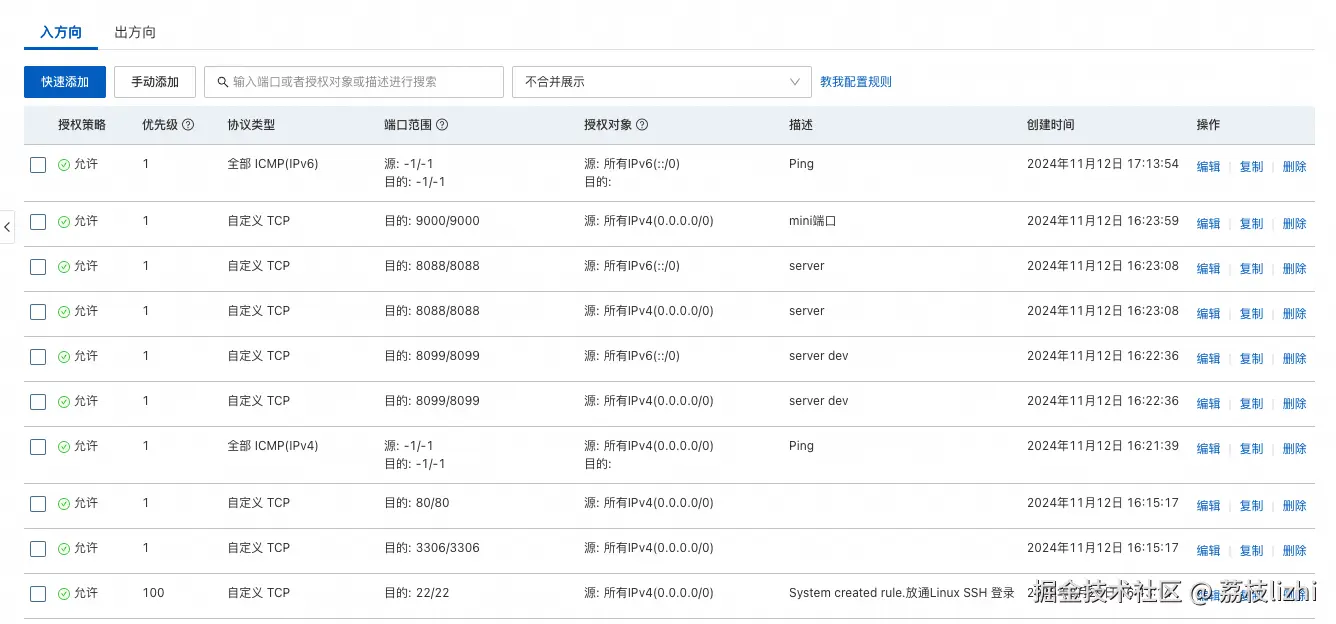Click the 目的: 3306/3306 port cell
Viewport: 1336px width, 624px height.
pyautogui.click(x=432, y=548)
